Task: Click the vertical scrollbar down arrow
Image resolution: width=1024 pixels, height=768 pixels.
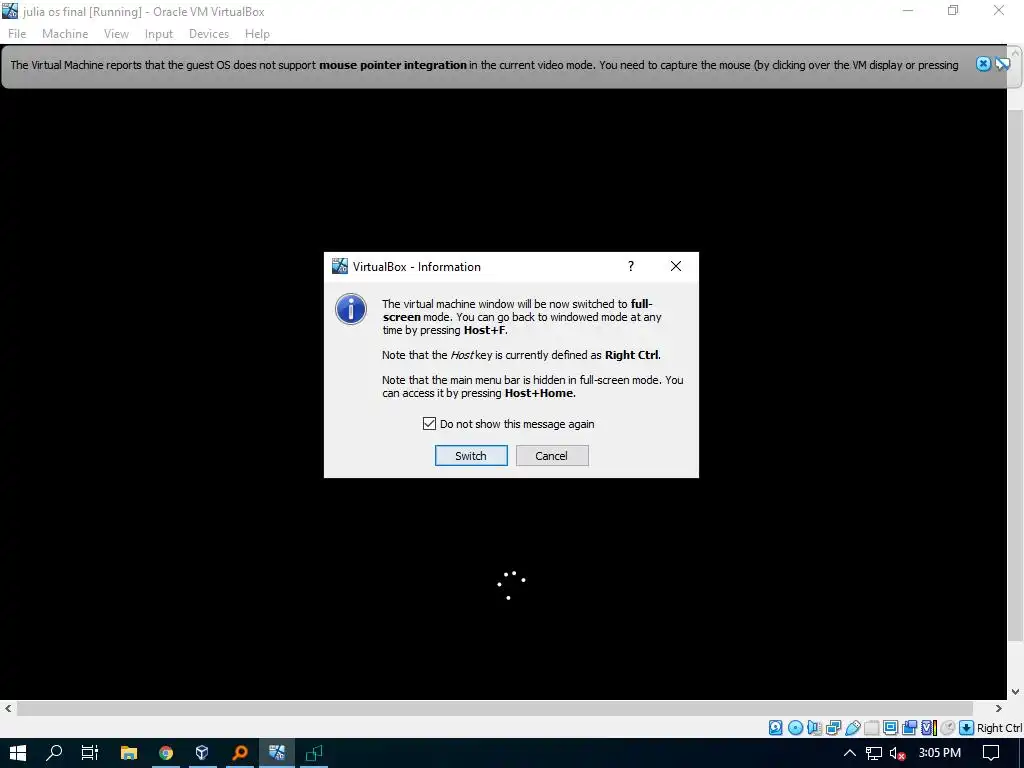Action: pyautogui.click(x=1016, y=692)
